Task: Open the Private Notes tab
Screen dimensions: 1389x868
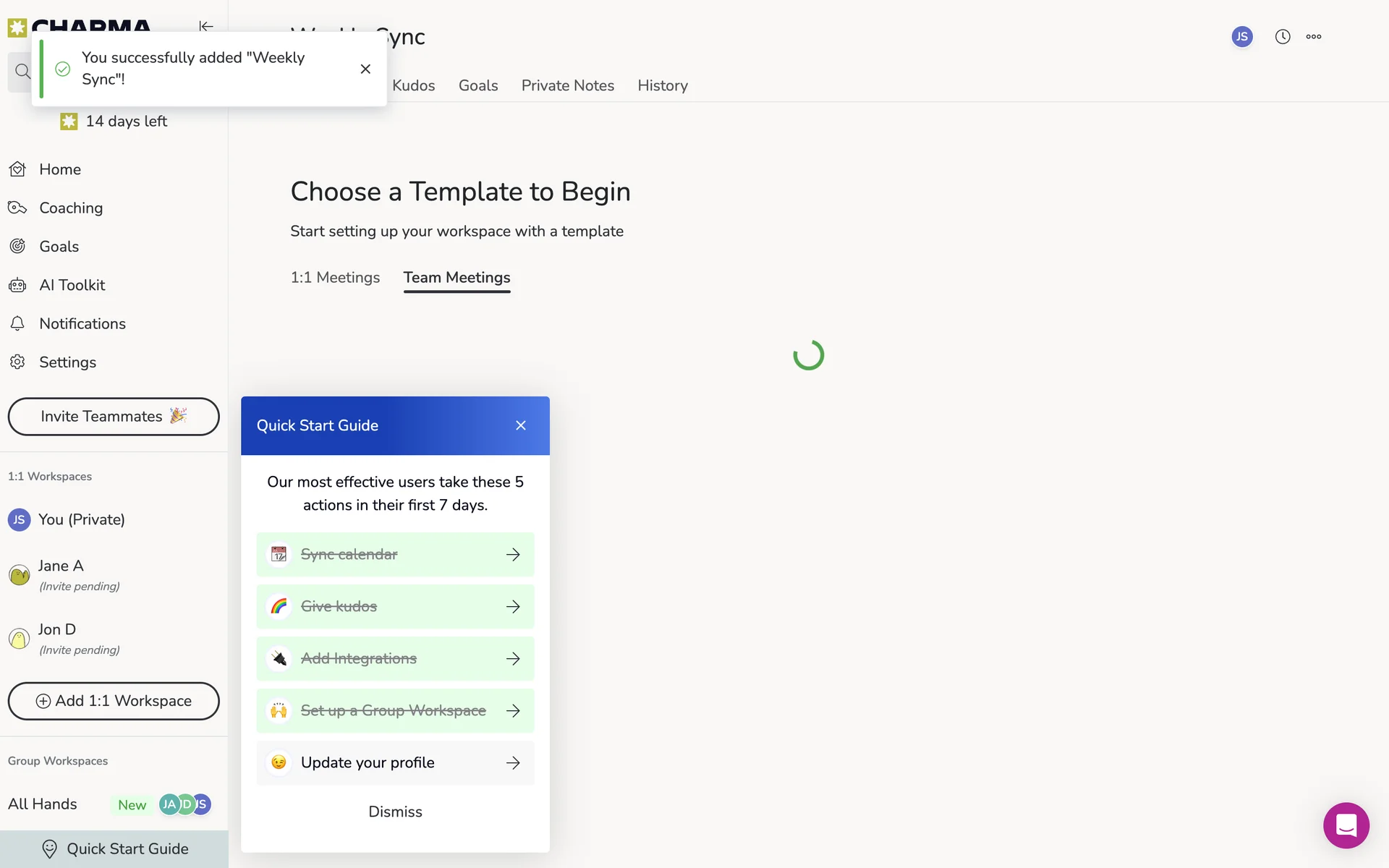Action: coord(567,85)
